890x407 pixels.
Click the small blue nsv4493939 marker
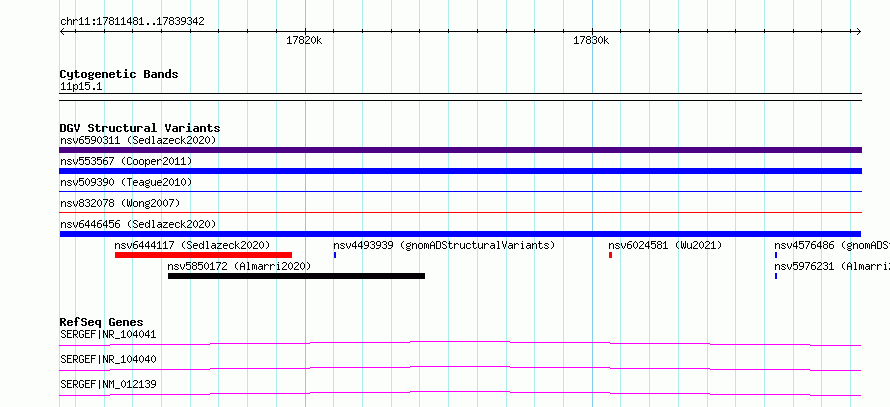tap(335, 255)
